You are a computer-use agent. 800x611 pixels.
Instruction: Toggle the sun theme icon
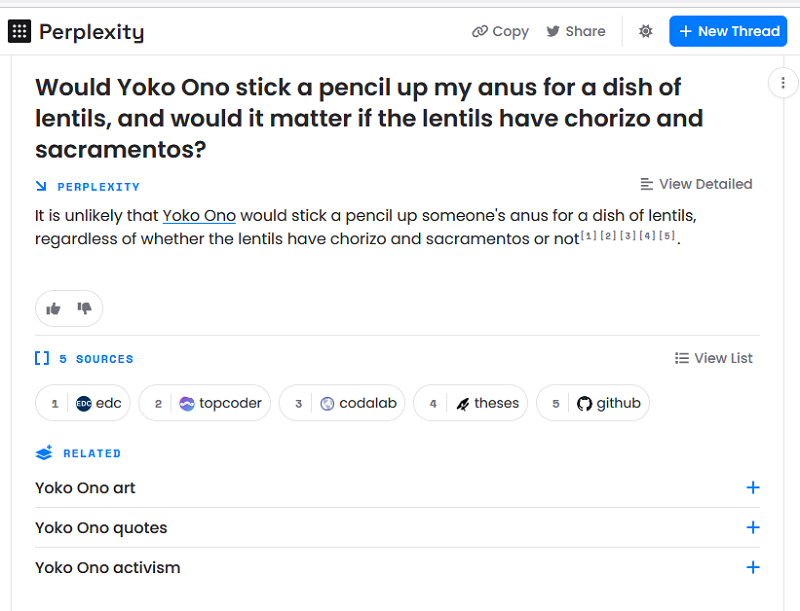tap(645, 31)
